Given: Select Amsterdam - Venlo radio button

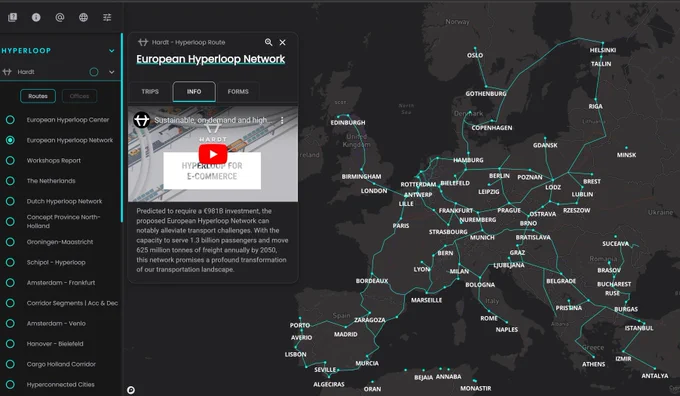Looking at the screenshot, I should (10, 324).
